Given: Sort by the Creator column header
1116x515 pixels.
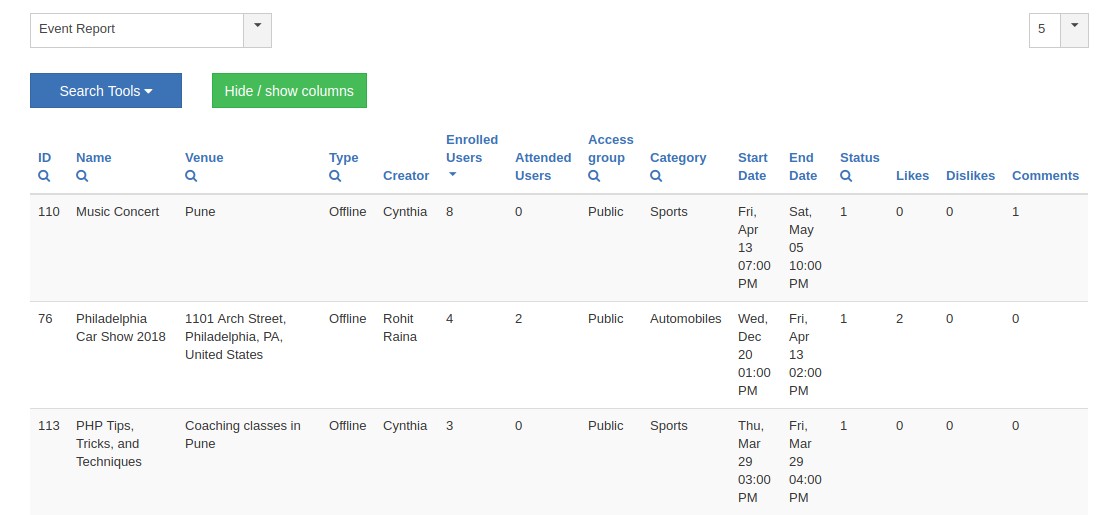Looking at the screenshot, I should [x=406, y=176].
